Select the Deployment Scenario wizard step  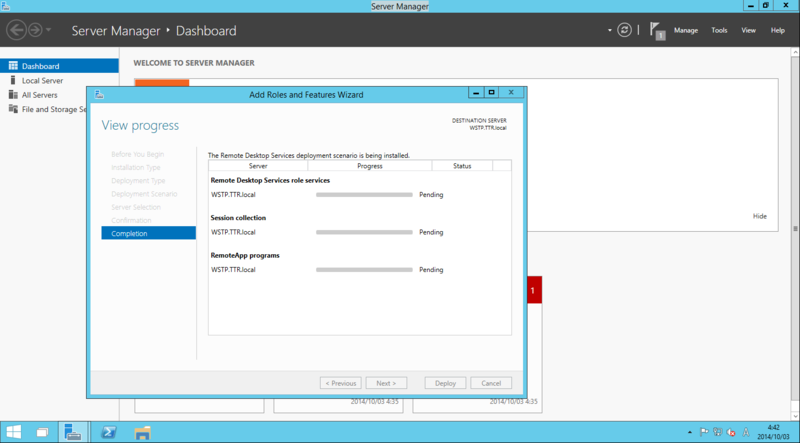pyautogui.click(x=144, y=193)
